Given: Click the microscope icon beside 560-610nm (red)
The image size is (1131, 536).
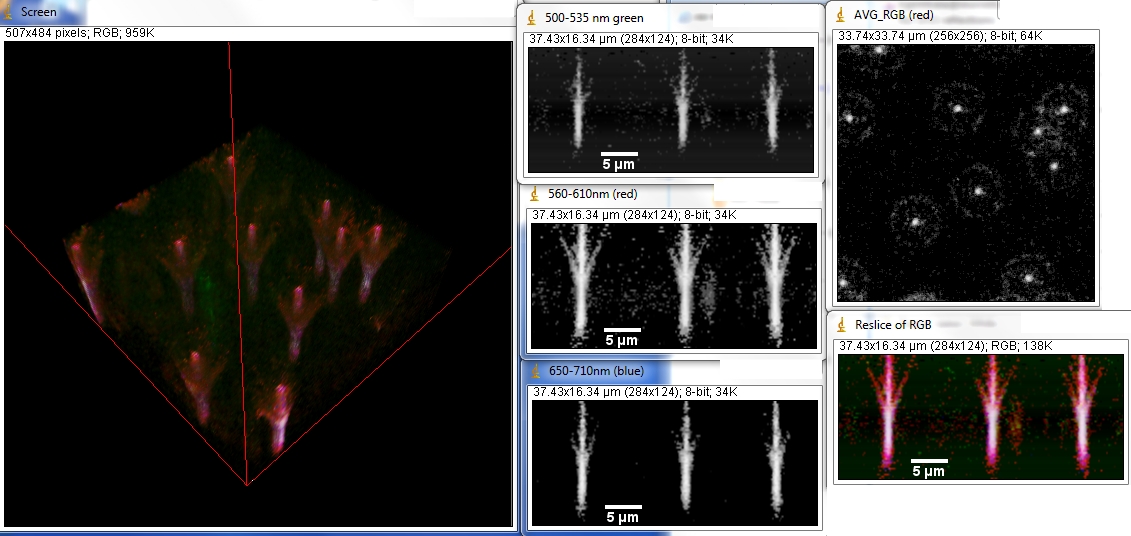Looking at the screenshot, I should tap(533, 193).
